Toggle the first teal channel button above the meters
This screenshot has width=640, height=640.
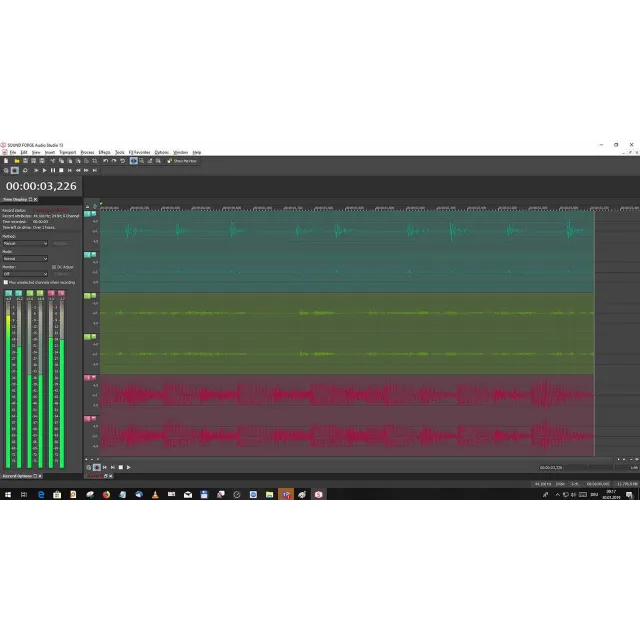[8, 293]
